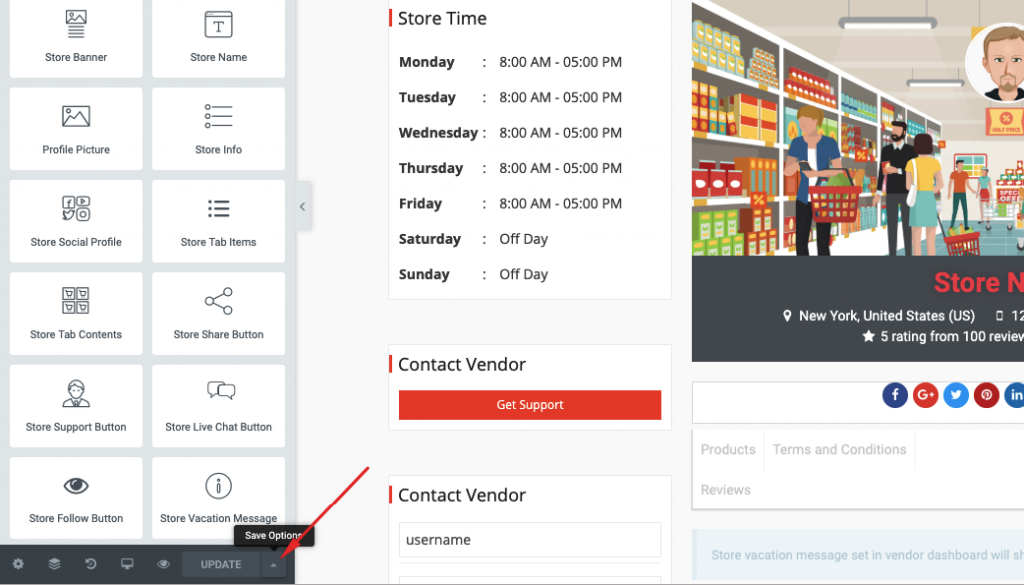Switch responsive mode with the monitor icon
This screenshot has height=585, width=1024.
(127, 564)
